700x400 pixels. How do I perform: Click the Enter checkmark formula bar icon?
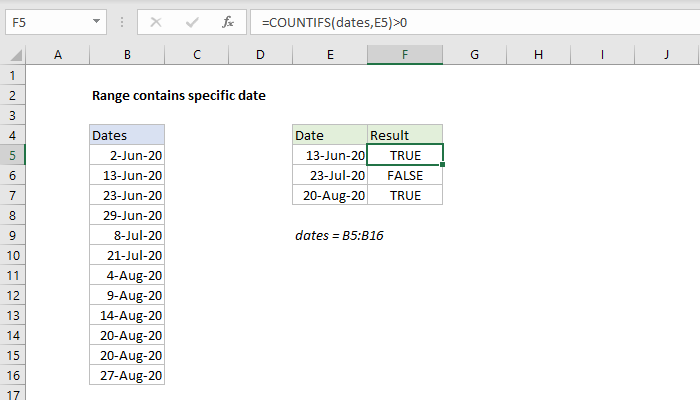(191, 20)
